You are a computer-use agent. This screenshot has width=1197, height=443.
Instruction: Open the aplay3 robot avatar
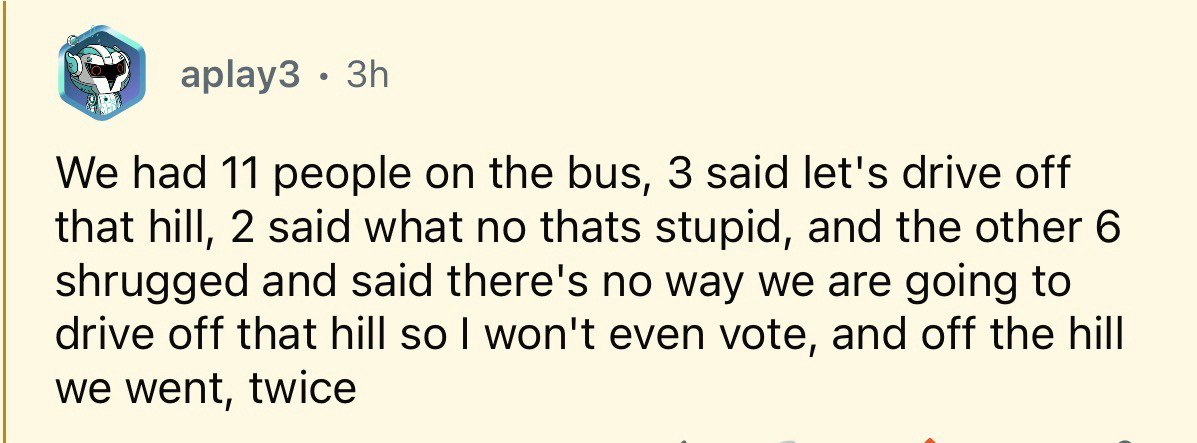tap(102, 72)
